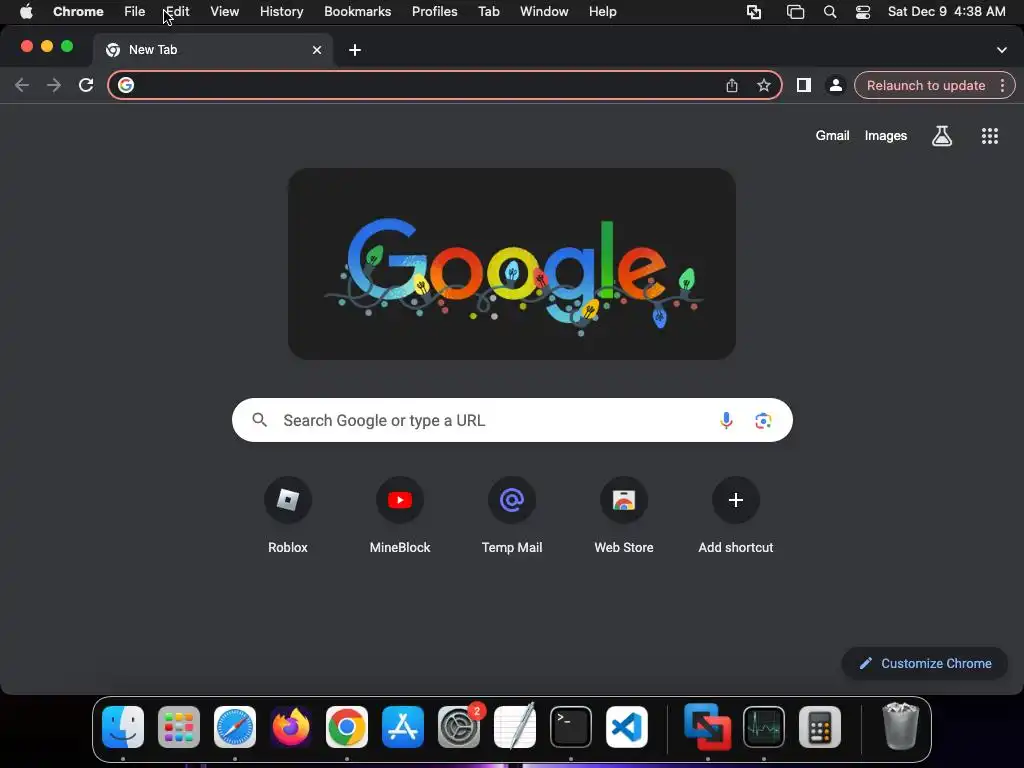Open the Apple menu

26,12
